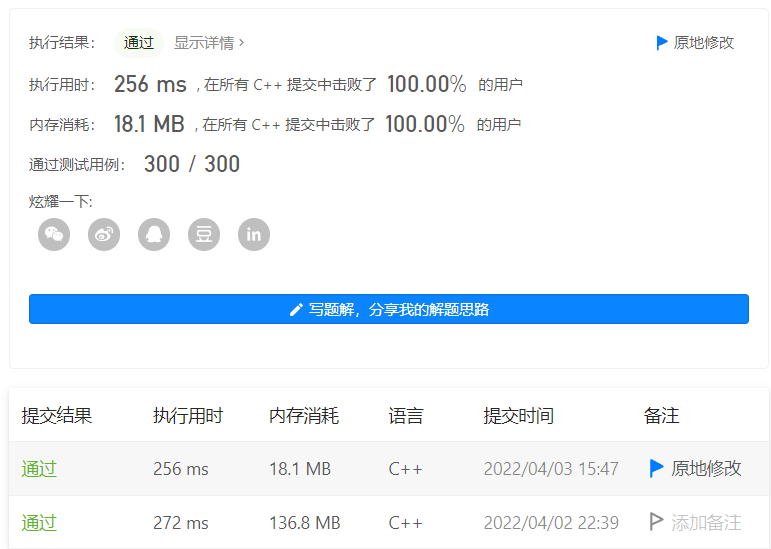
Task: Expand 显示详情 chevron arrow
Action: pyautogui.click(x=241, y=43)
